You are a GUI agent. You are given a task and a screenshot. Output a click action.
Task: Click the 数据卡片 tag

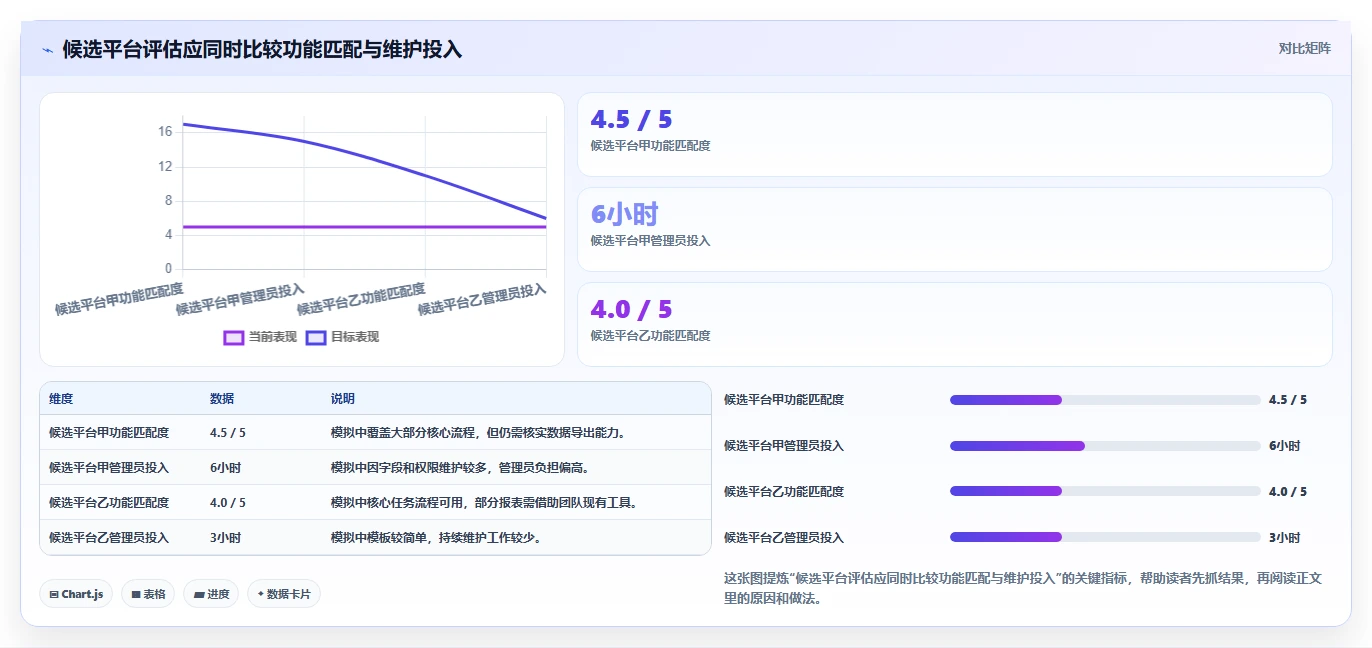(x=284, y=594)
